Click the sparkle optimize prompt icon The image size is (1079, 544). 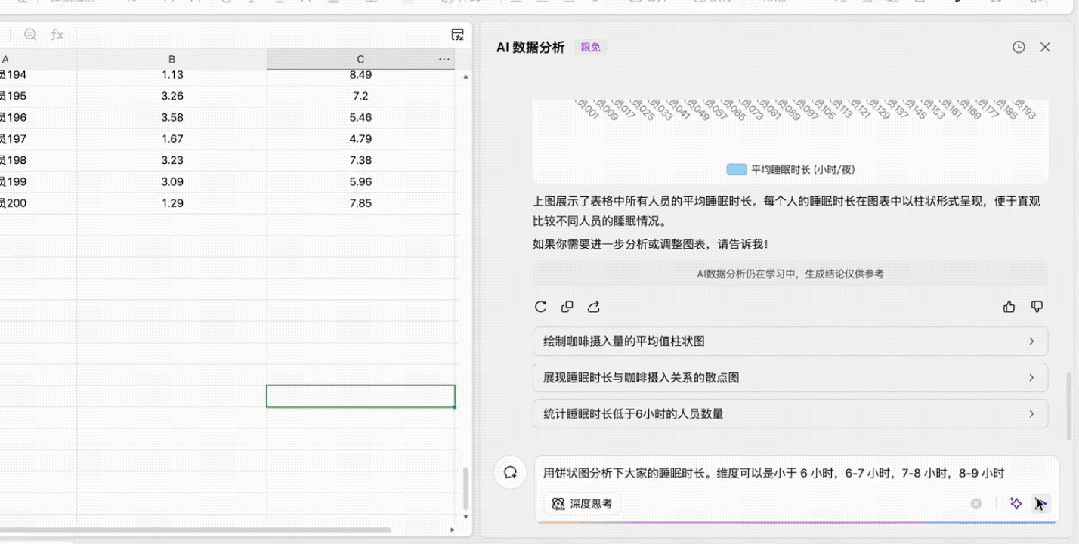coord(1016,503)
